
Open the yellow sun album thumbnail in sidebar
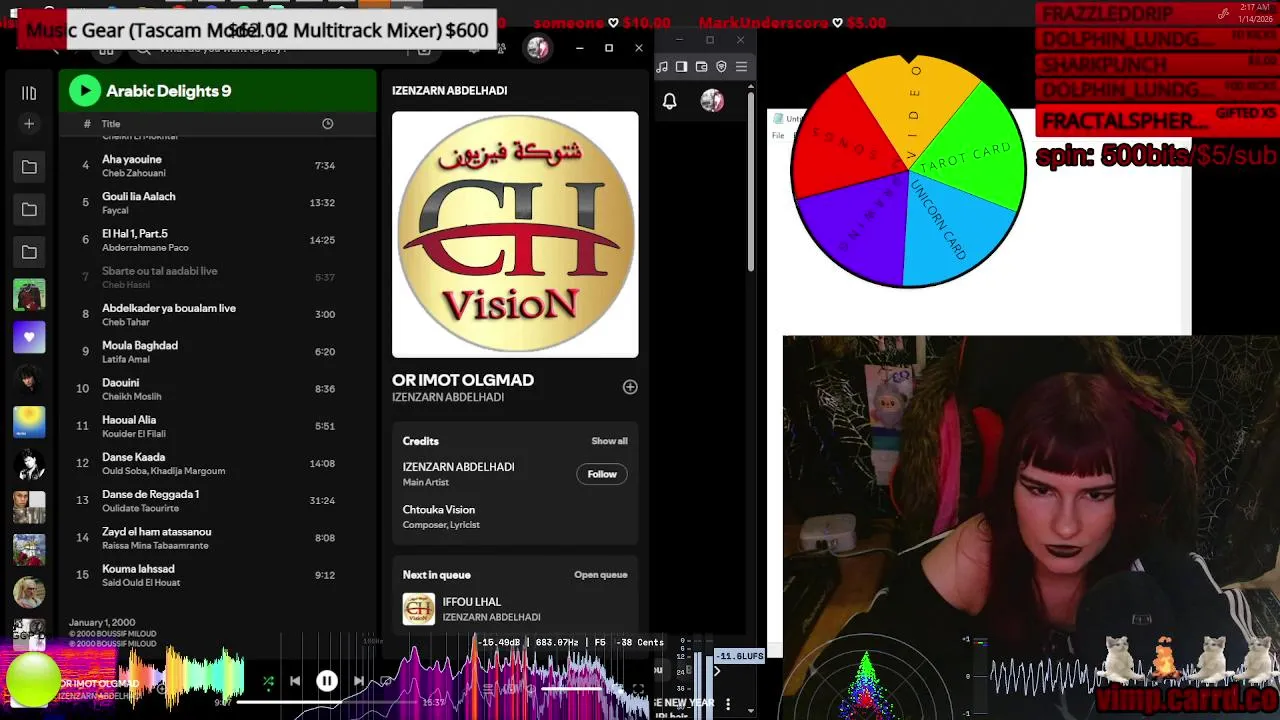29,422
